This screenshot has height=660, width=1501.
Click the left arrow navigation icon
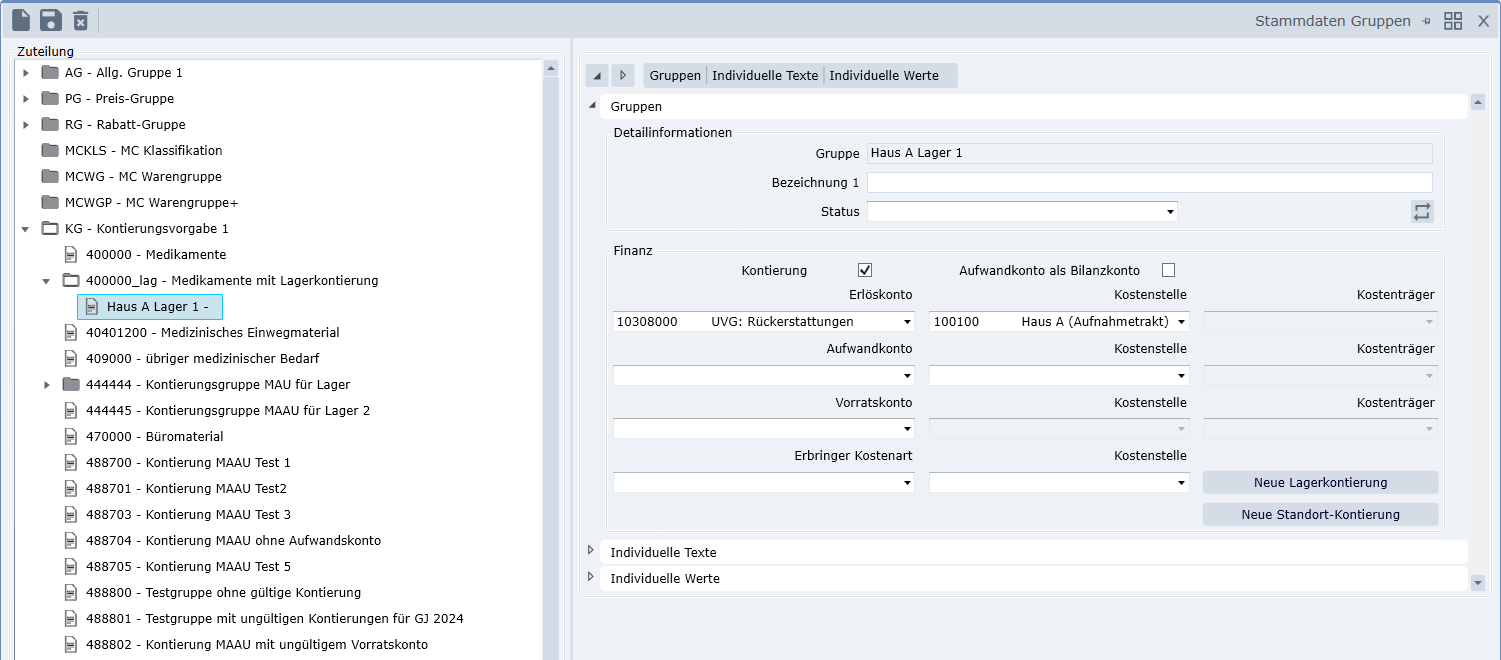point(597,75)
